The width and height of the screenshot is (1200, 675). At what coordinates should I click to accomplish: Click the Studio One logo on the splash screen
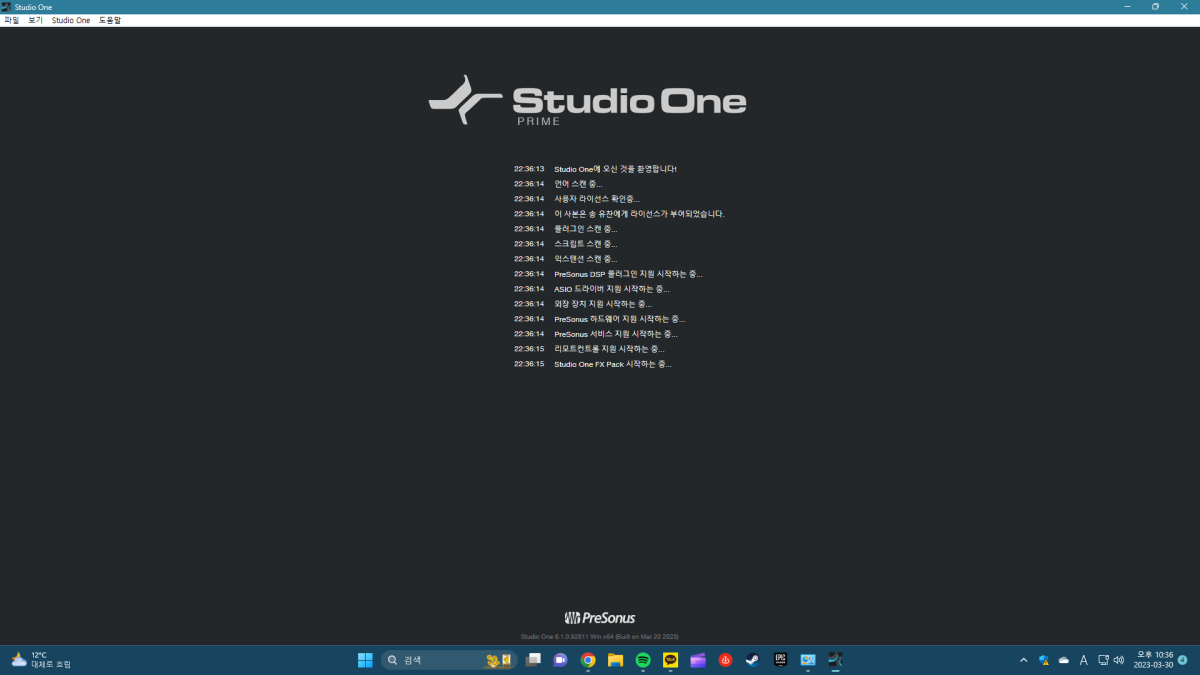click(x=588, y=100)
